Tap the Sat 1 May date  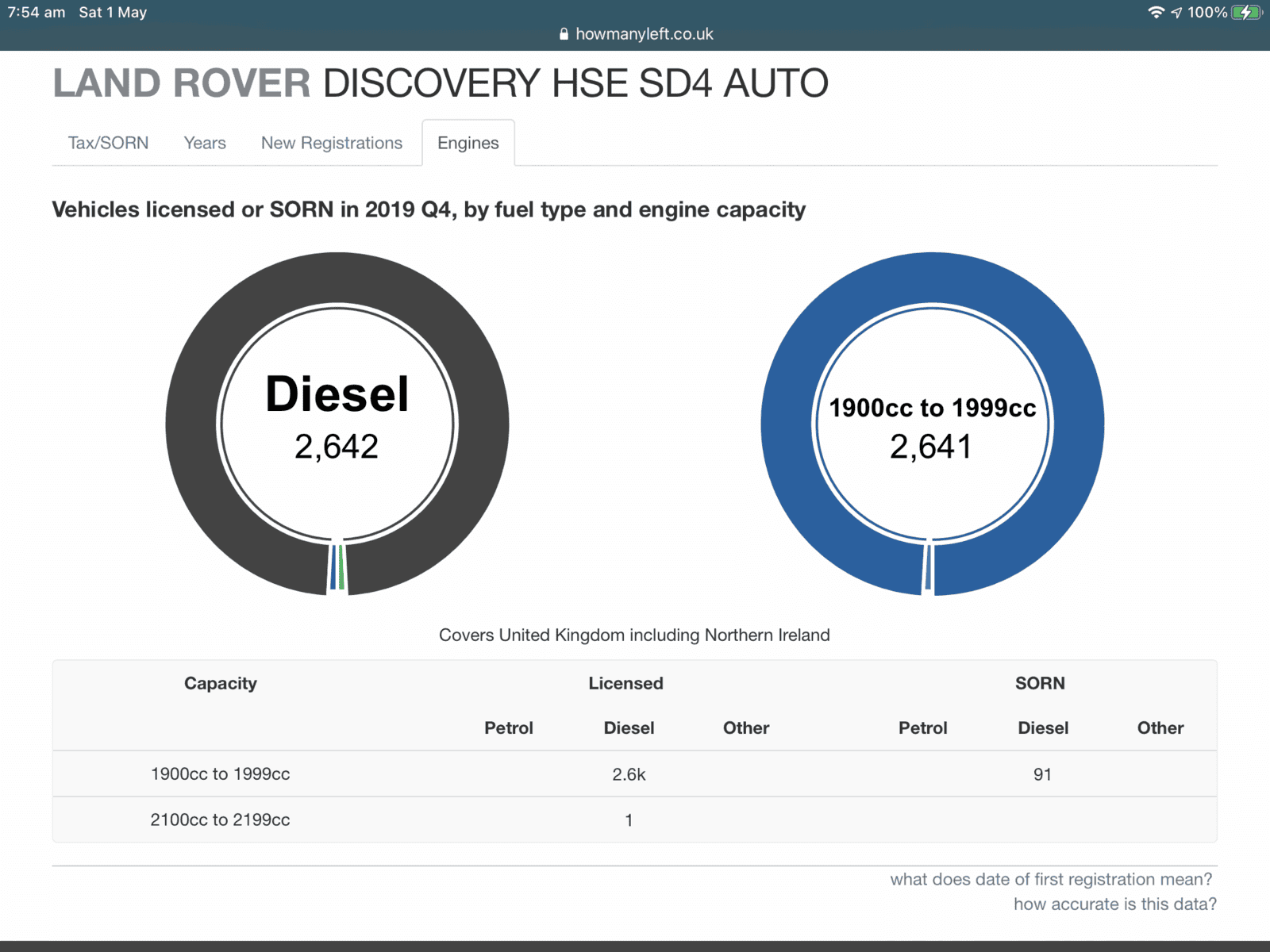(113, 12)
